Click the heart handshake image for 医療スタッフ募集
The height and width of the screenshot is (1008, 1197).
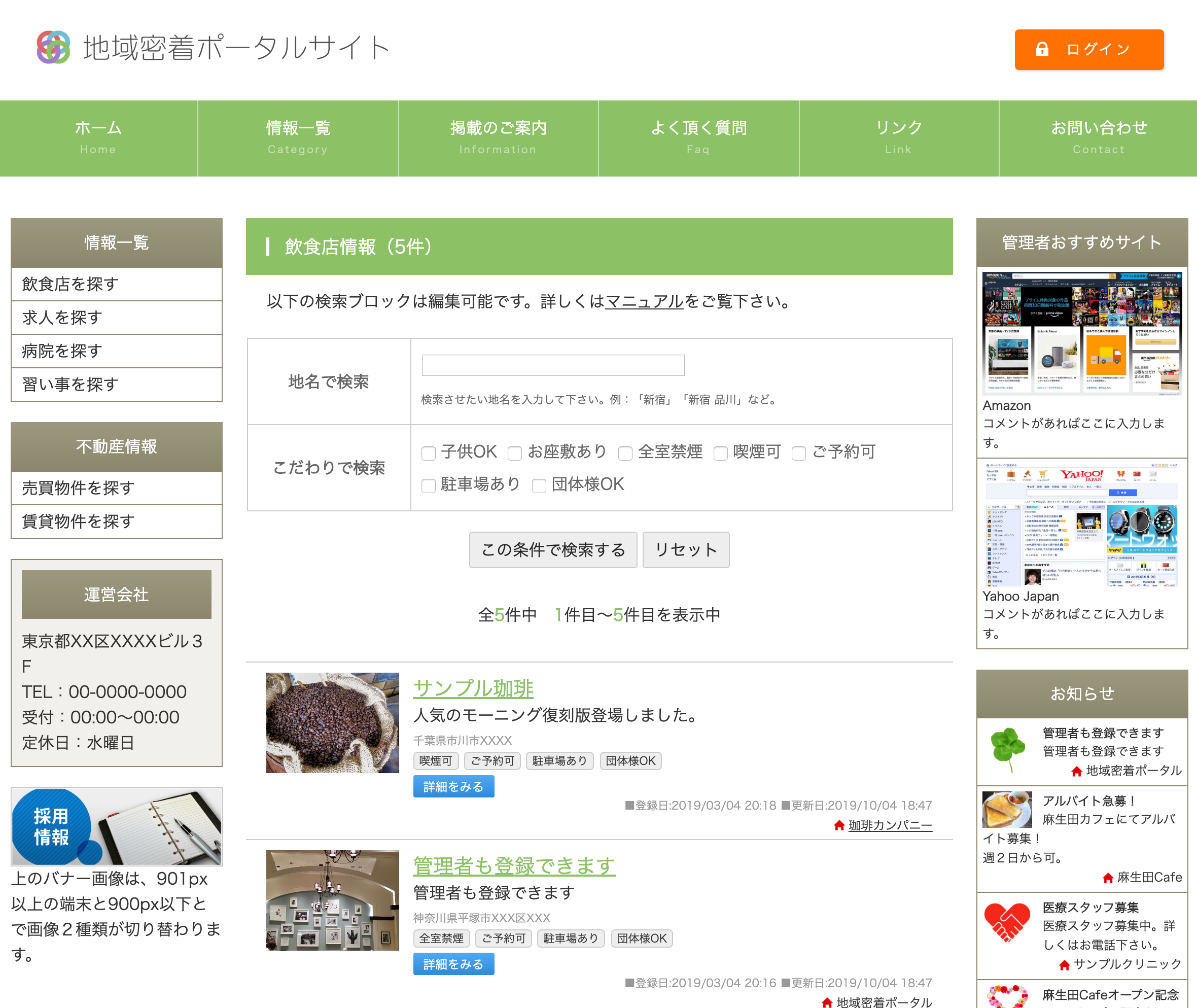tap(1007, 922)
